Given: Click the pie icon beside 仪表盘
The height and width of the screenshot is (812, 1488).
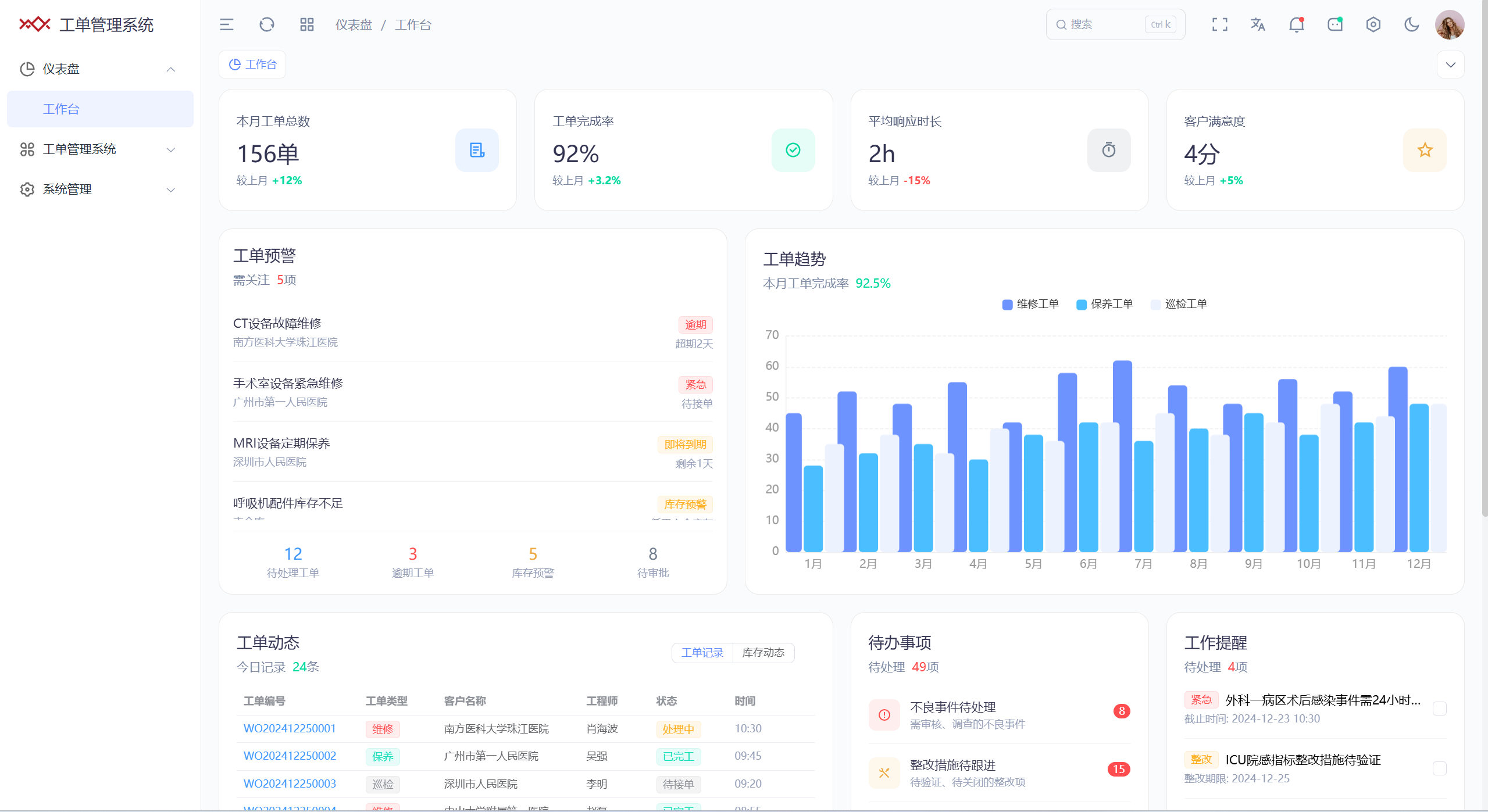Looking at the screenshot, I should 27,69.
